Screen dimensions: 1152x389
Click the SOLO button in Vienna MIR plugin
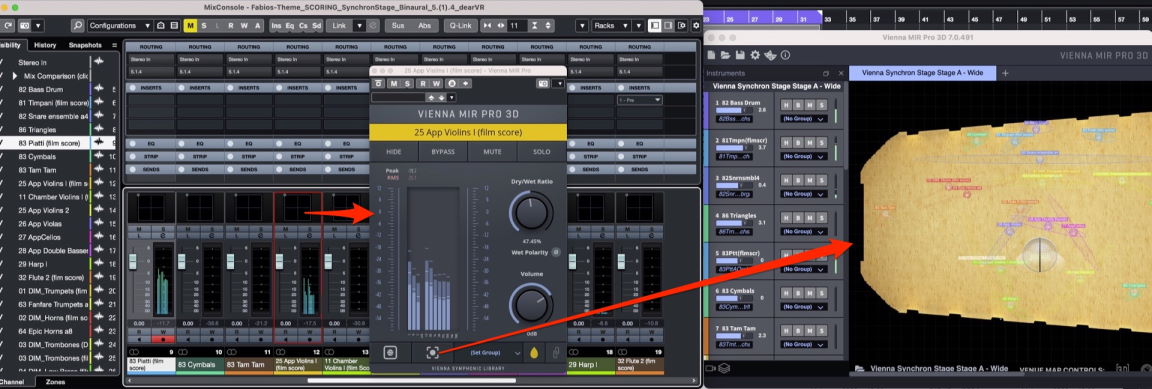click(x=541, y=151)
